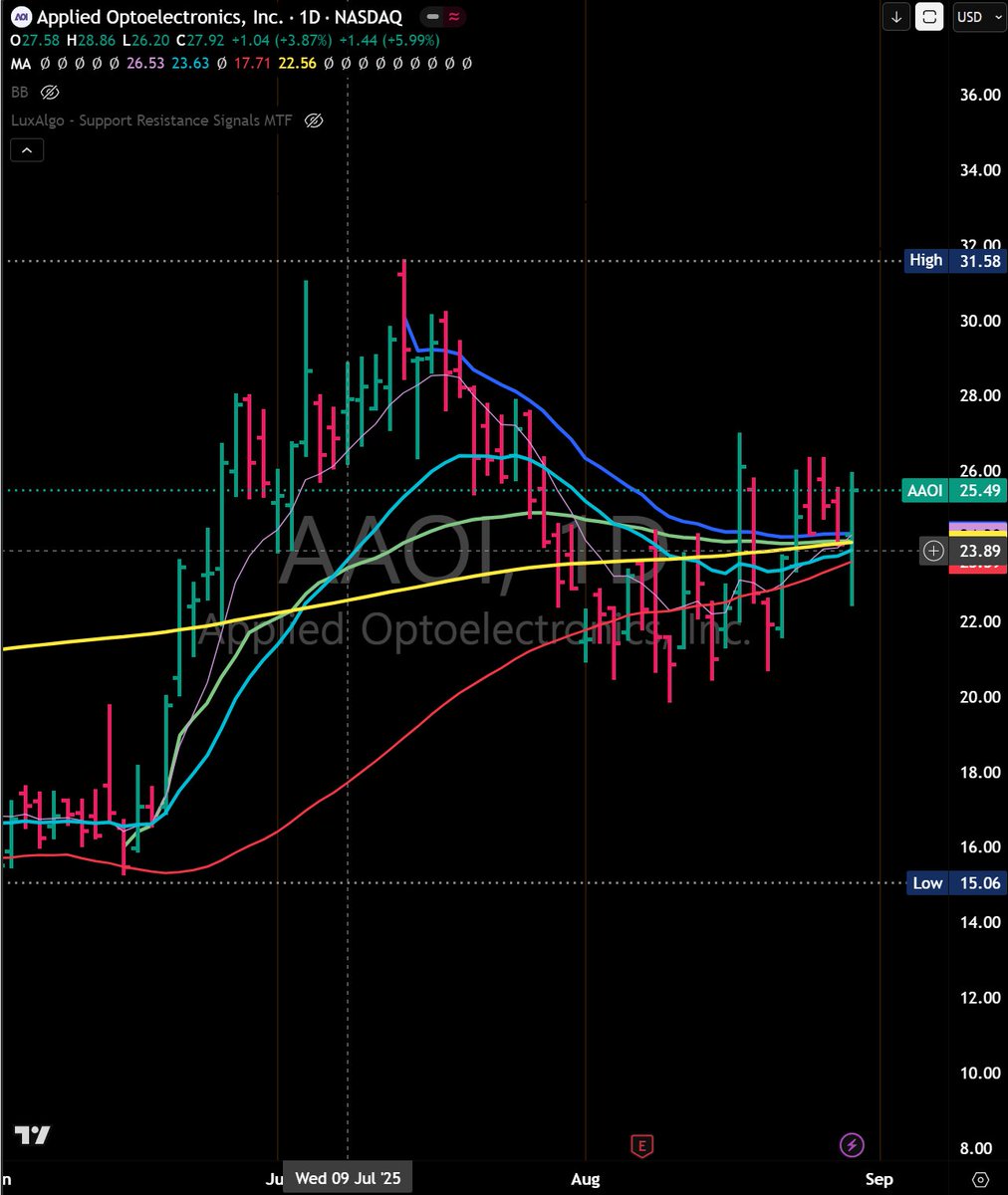The image size is (1008, 1195).
Task: Click the plus button at 23.89 price
Action: pyautogui.click(x=933, y=551)
